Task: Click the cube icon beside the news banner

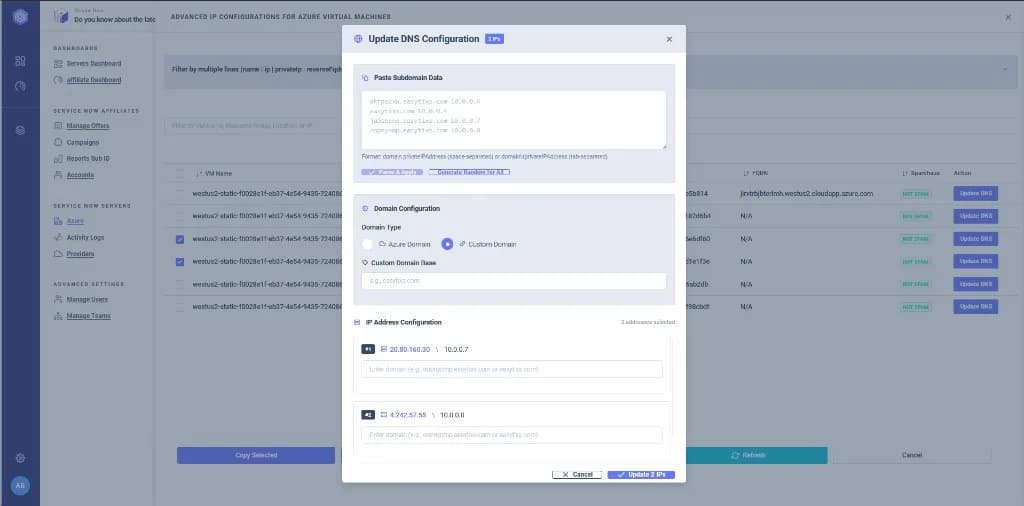Action: tap(61, 16)
